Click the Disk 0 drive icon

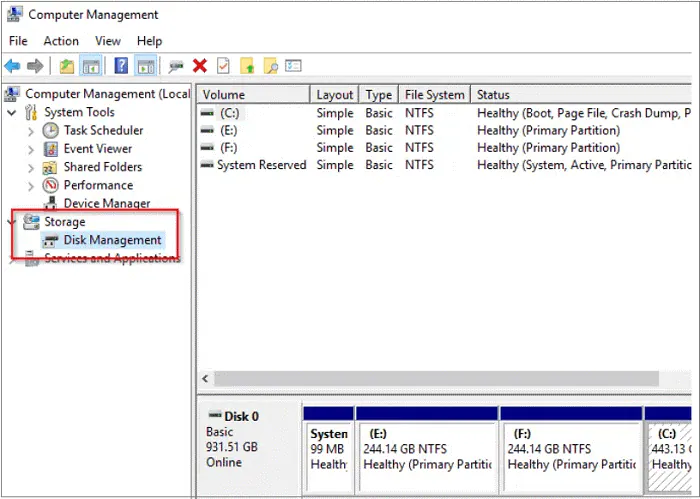215,415
